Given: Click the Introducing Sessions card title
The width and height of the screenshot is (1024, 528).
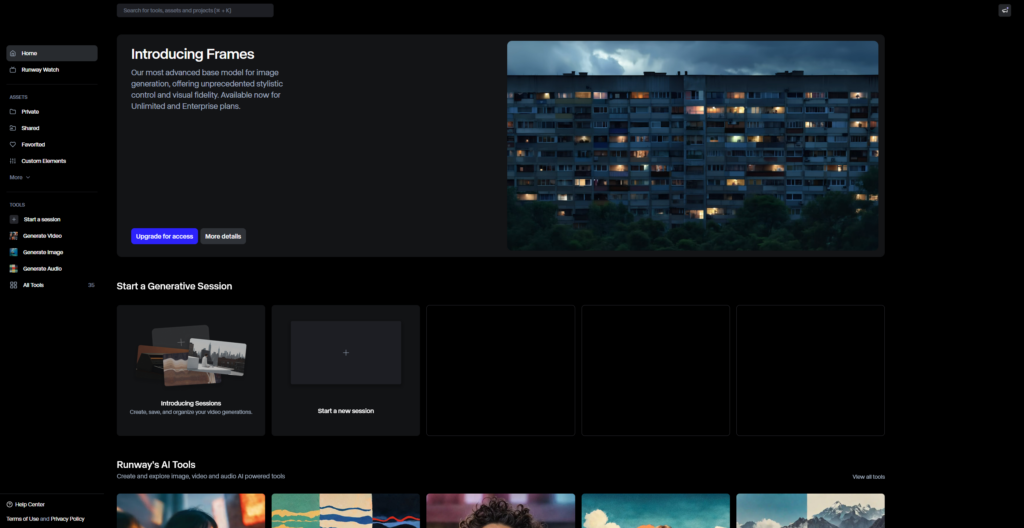Looking at the screenshot, I should (x=191, y=404).
